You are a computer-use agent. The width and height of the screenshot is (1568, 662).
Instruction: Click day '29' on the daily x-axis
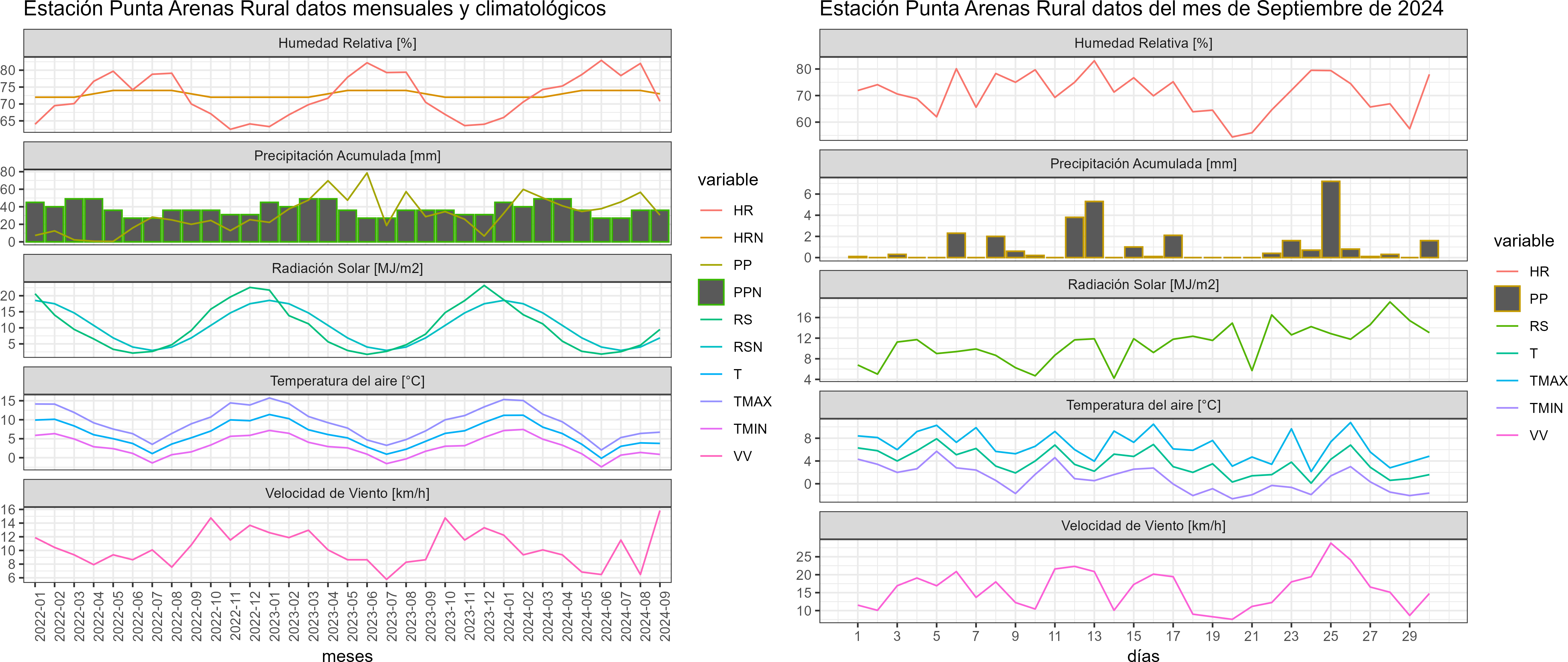click(x=1409, y=636)
